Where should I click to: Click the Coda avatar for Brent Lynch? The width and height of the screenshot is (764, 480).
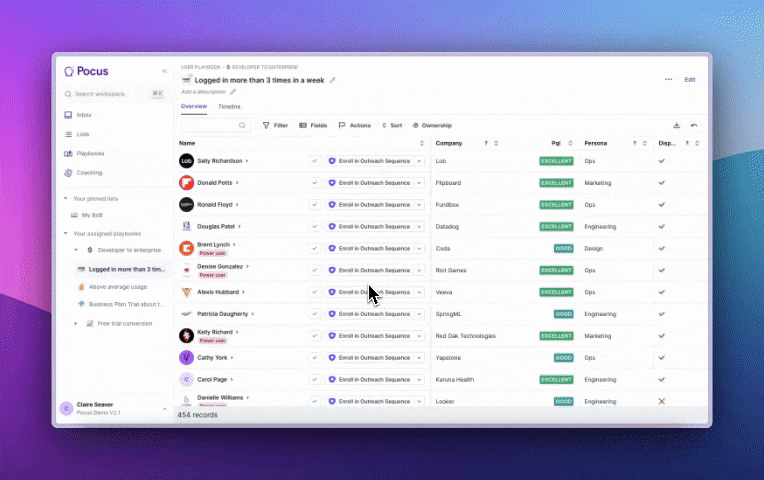click(187, 249)
